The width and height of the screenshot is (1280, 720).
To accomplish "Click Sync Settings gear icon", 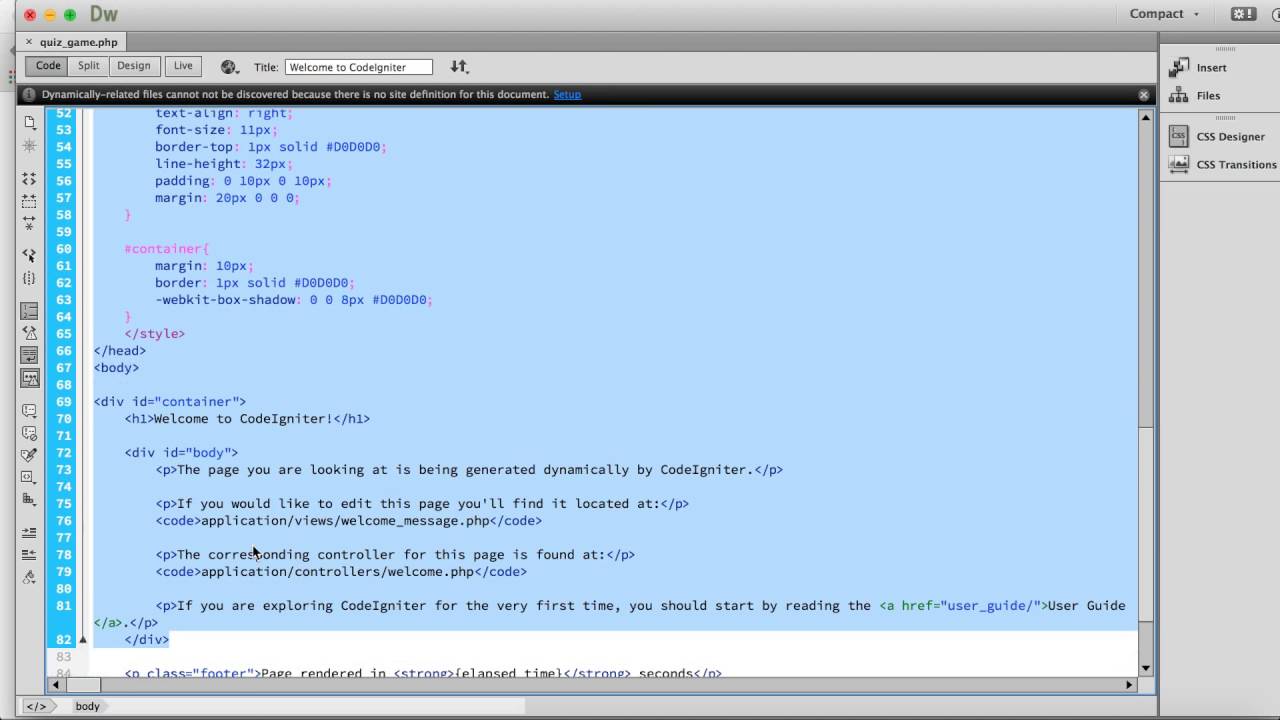I will tap(1243, 14).
